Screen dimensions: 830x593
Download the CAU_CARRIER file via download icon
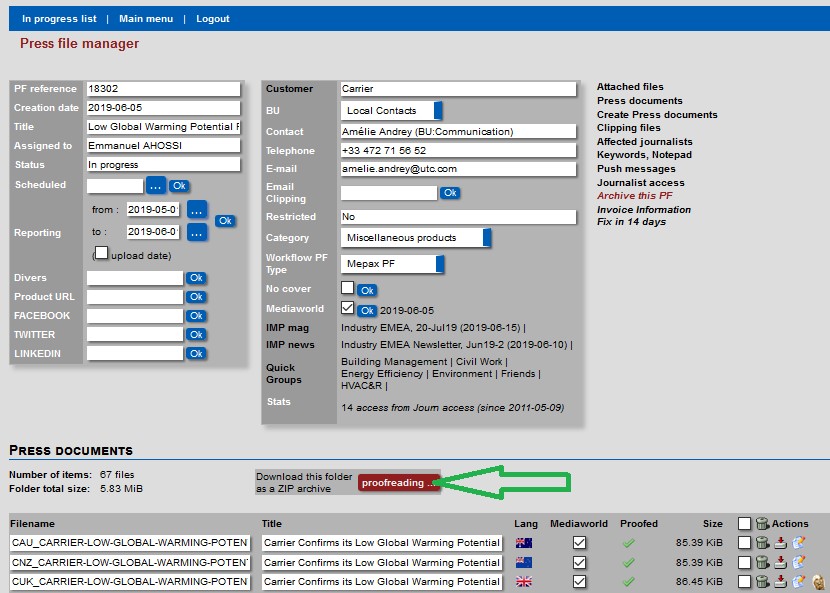click(780, 543)
